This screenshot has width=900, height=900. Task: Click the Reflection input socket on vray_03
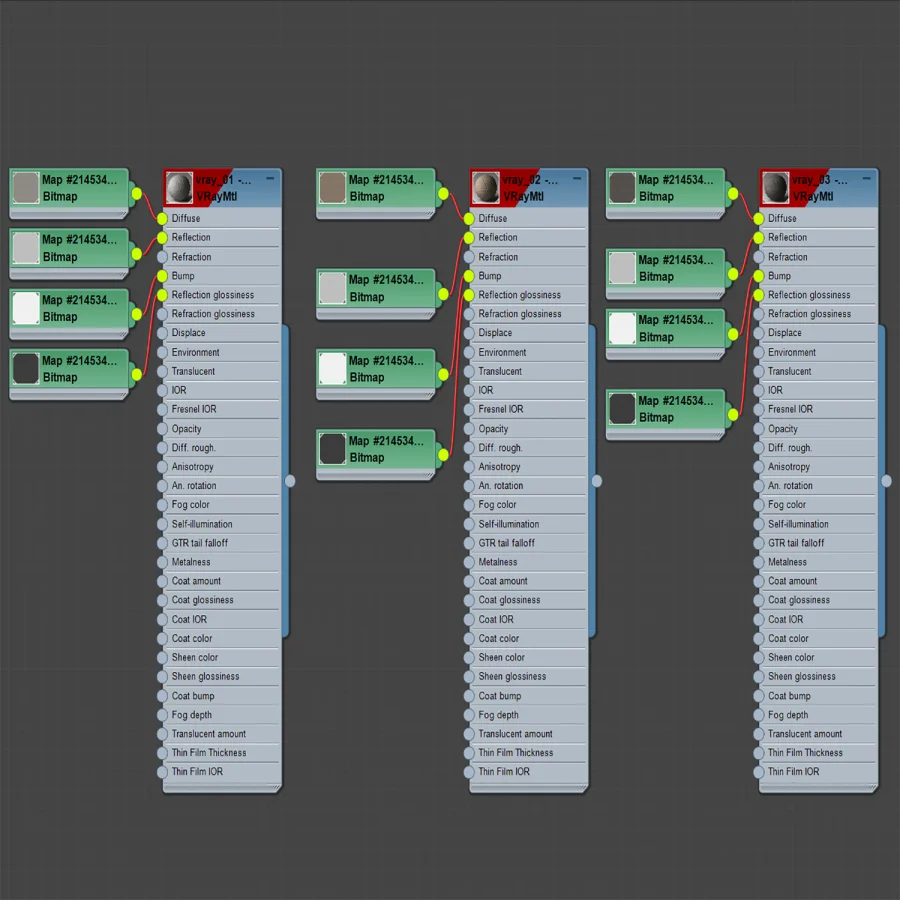[759, 238]
